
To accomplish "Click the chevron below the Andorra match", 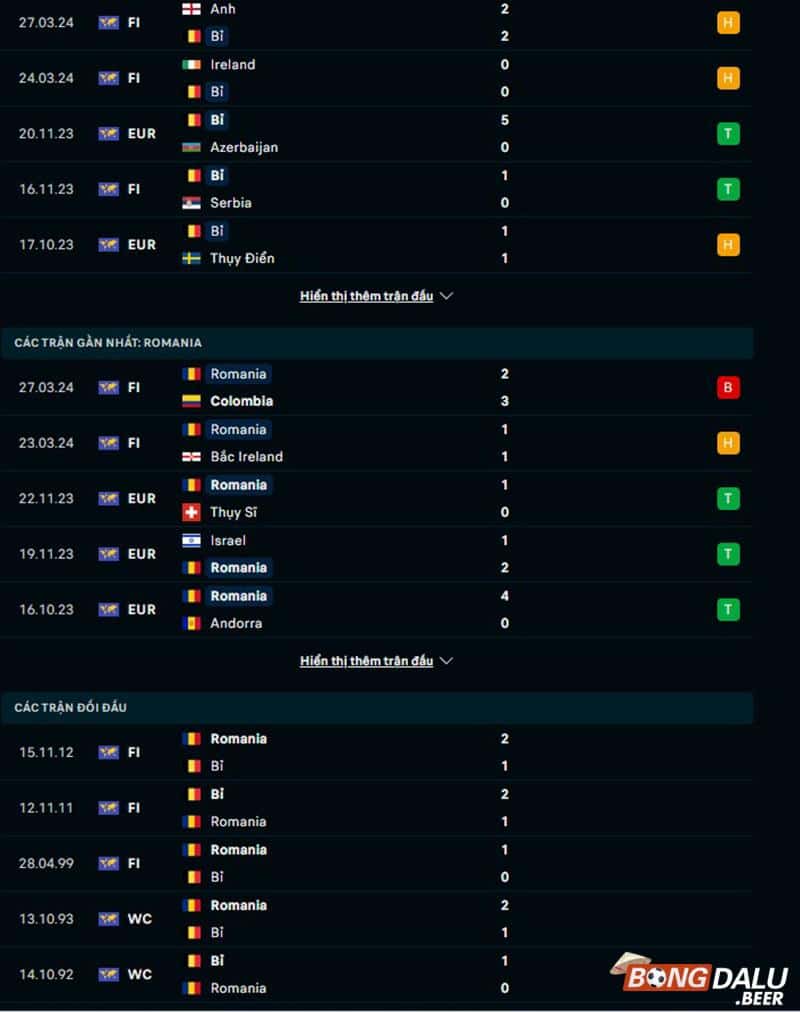I will tap(446, 661).
